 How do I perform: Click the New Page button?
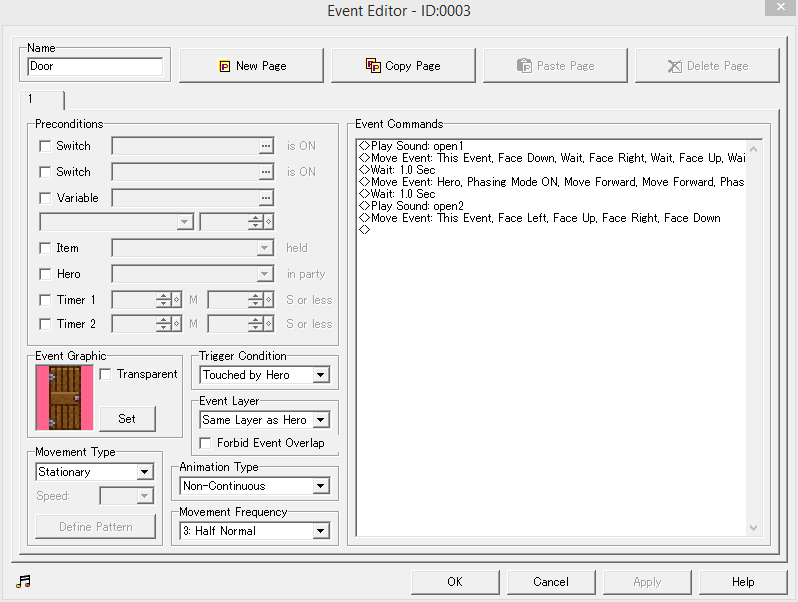(x=251, y=66)
